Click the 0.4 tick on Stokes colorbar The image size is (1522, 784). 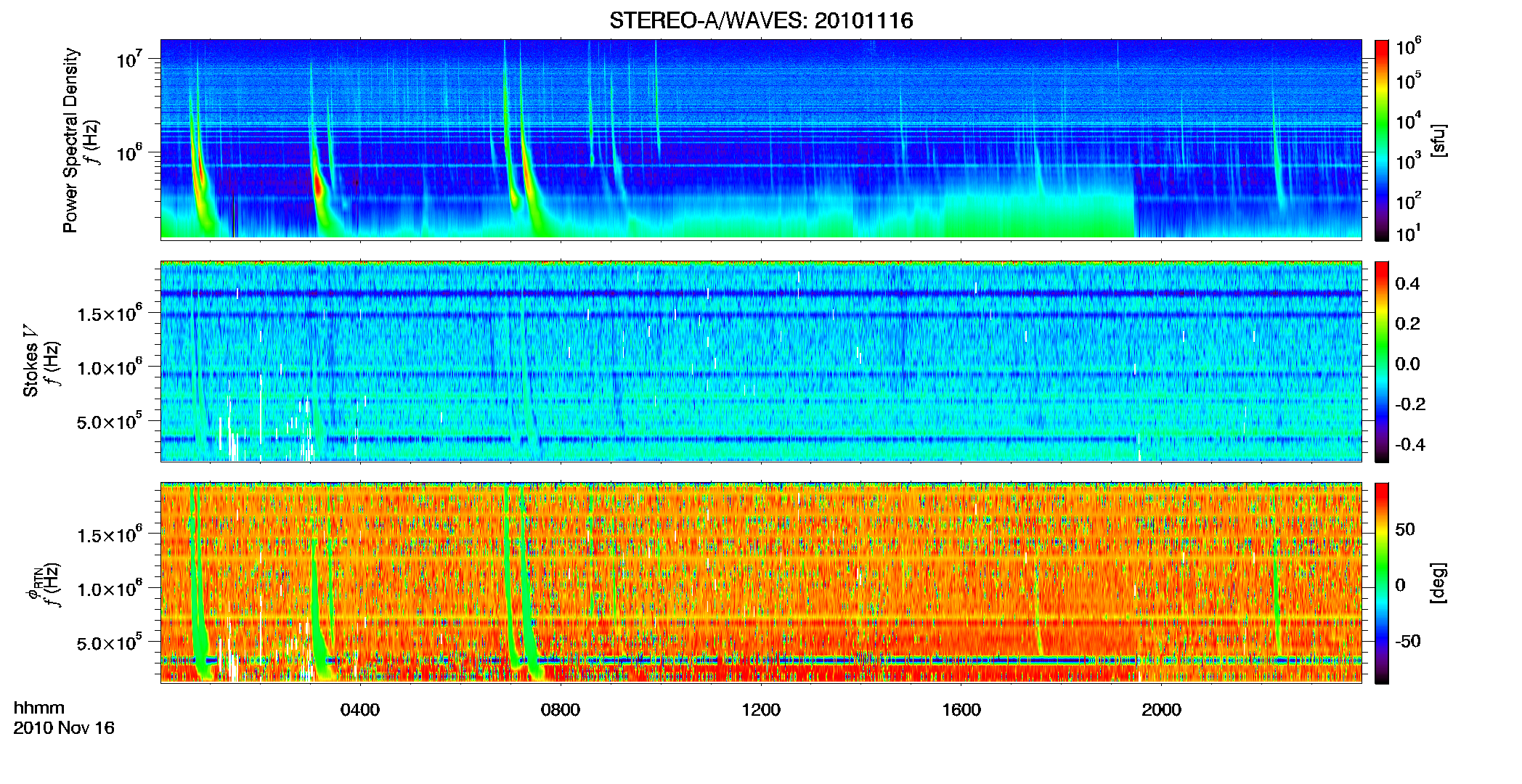tap(1407, 284)
